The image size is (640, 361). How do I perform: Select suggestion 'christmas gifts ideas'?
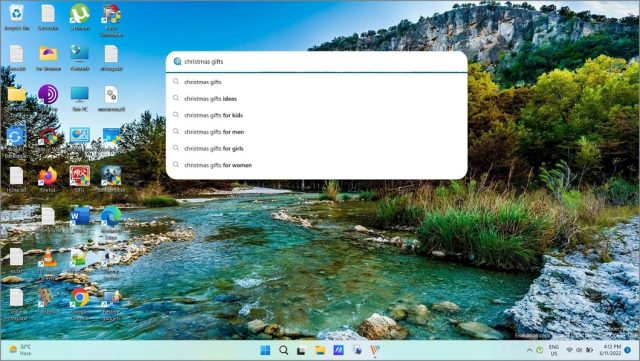[317, 99]
